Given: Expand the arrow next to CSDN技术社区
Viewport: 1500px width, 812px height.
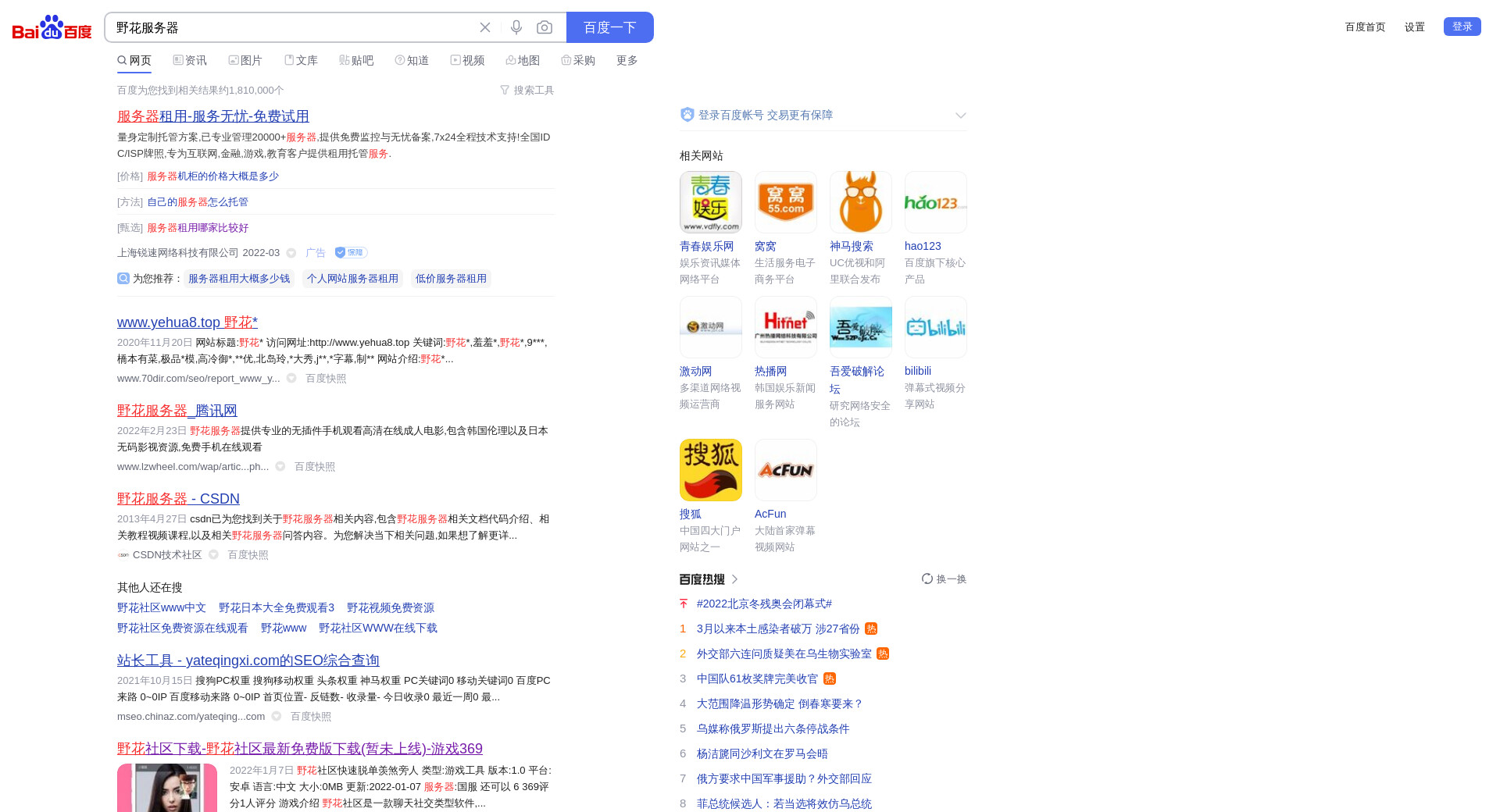Looking at the screenshot, I should coord(213,555).
